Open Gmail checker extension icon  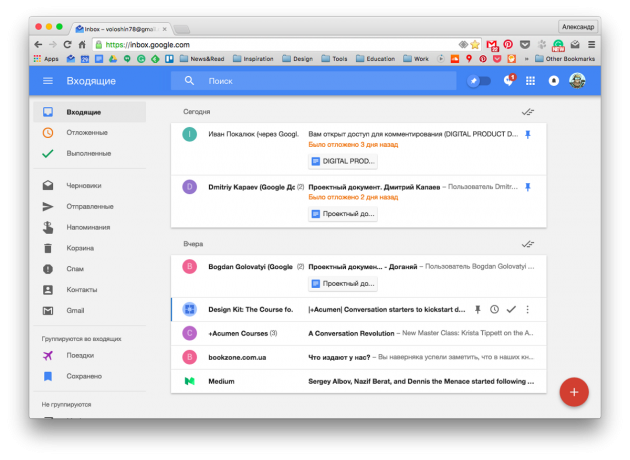[x=491, y=45]
